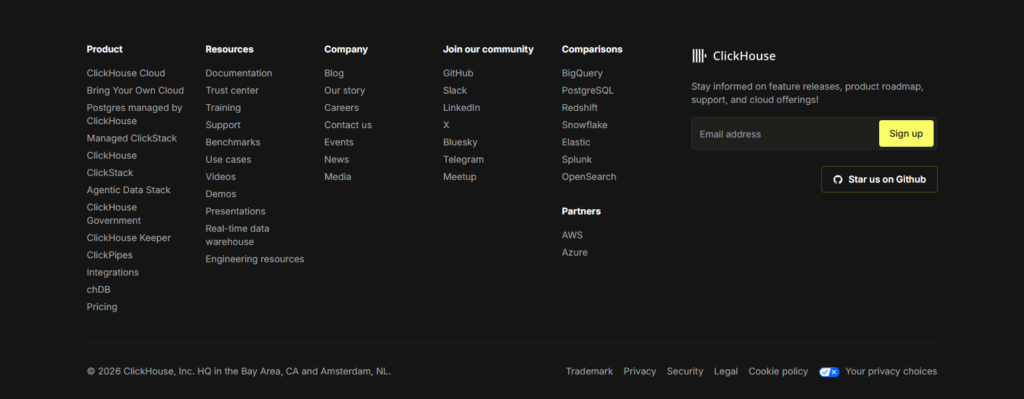Screen dimensions: 1024x399
Task: Open the Cookie policy link
Action: [x=778, y=372]
